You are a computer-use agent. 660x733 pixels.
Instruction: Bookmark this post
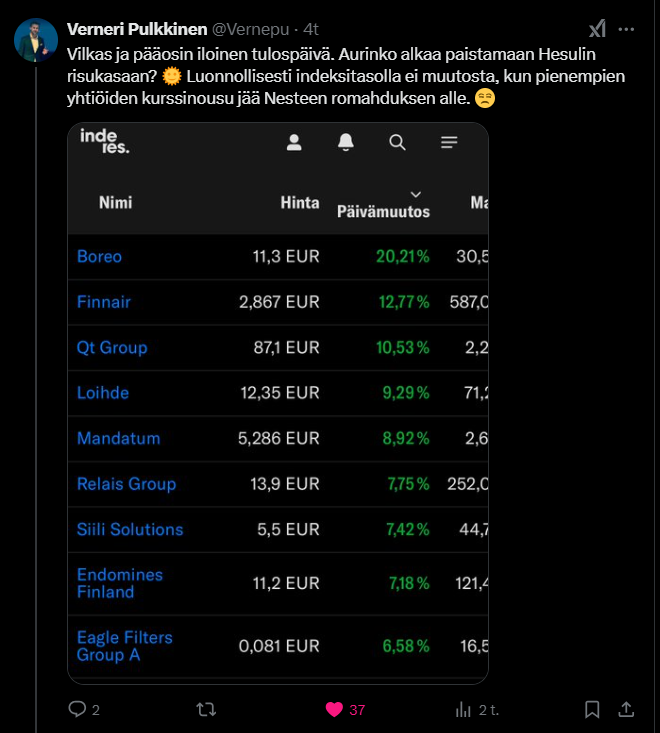[x=592, y=709]
